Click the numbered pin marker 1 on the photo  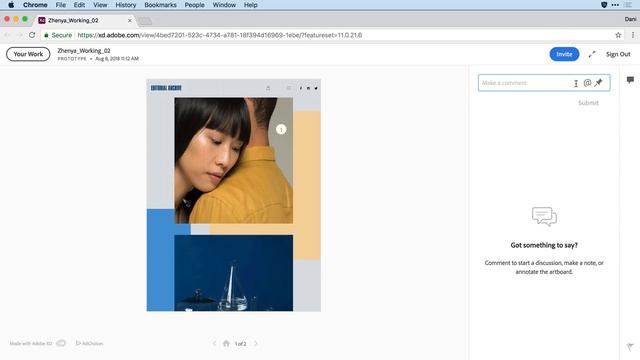point(281,129)
